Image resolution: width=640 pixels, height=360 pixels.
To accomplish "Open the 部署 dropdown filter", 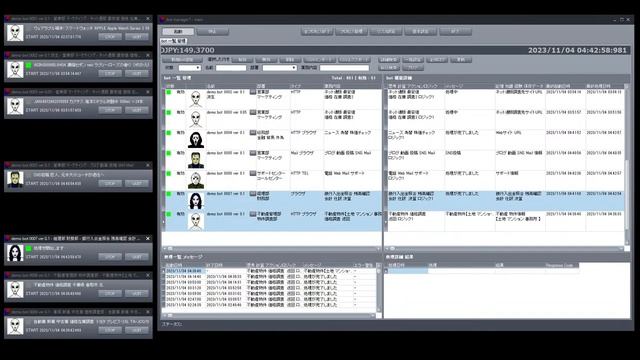I will [x=279, y=68].
